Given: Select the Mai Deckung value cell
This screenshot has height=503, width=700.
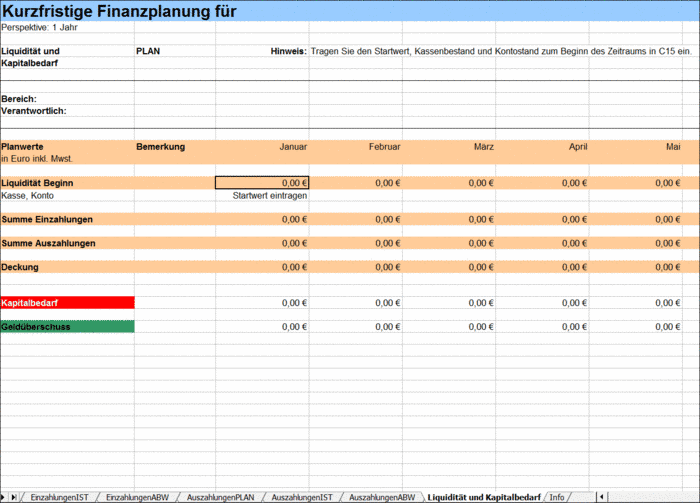Looking at the screenshot, I should pos(636,267).
